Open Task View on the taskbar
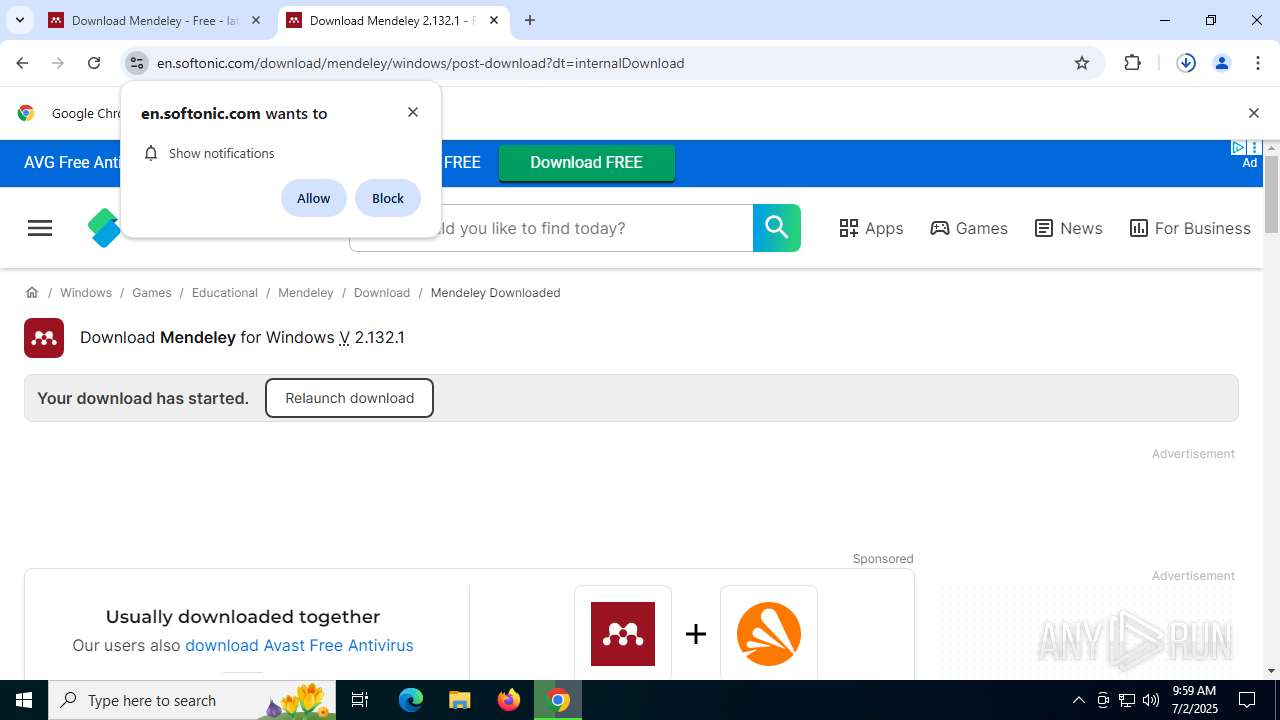 pos(360,700)
